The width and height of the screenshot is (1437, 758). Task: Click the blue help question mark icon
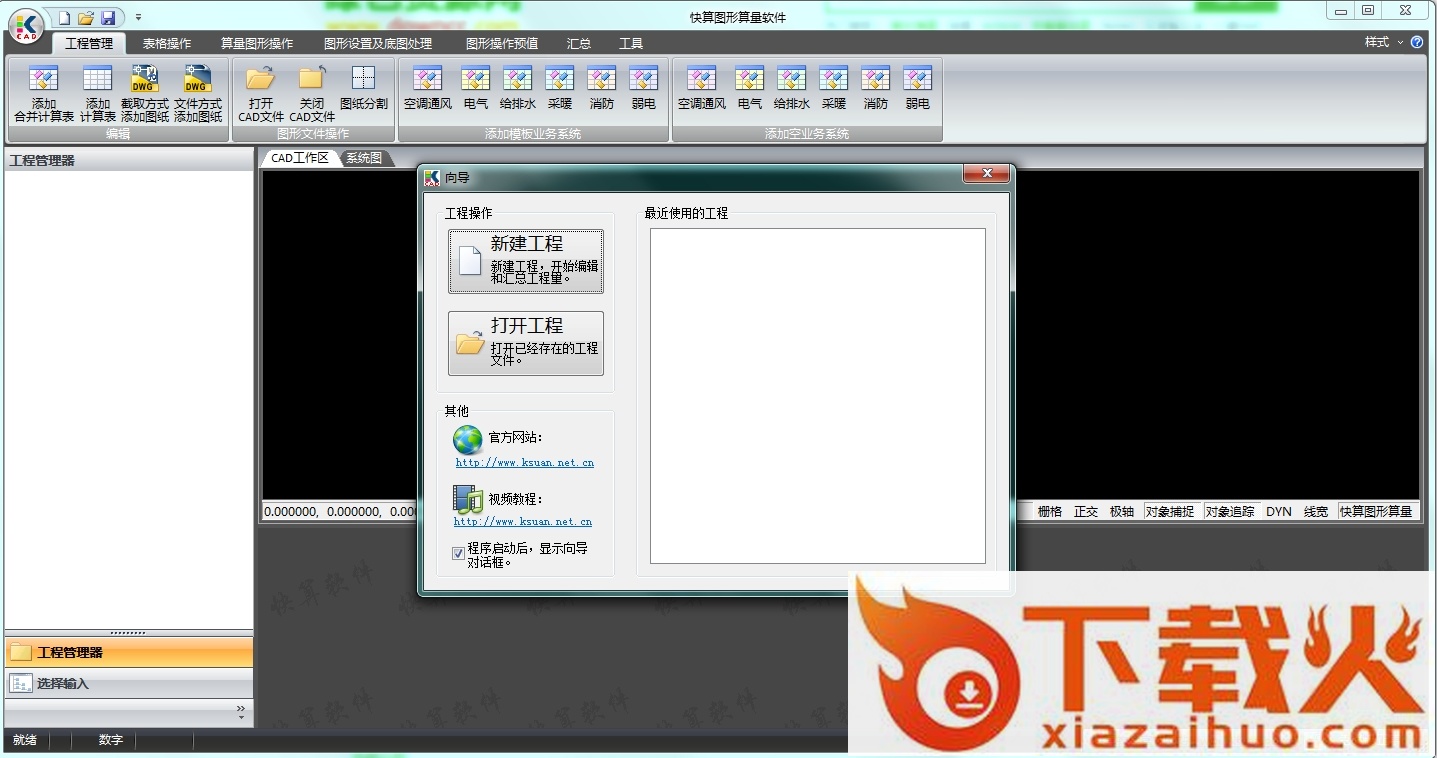click(1417, 42)
